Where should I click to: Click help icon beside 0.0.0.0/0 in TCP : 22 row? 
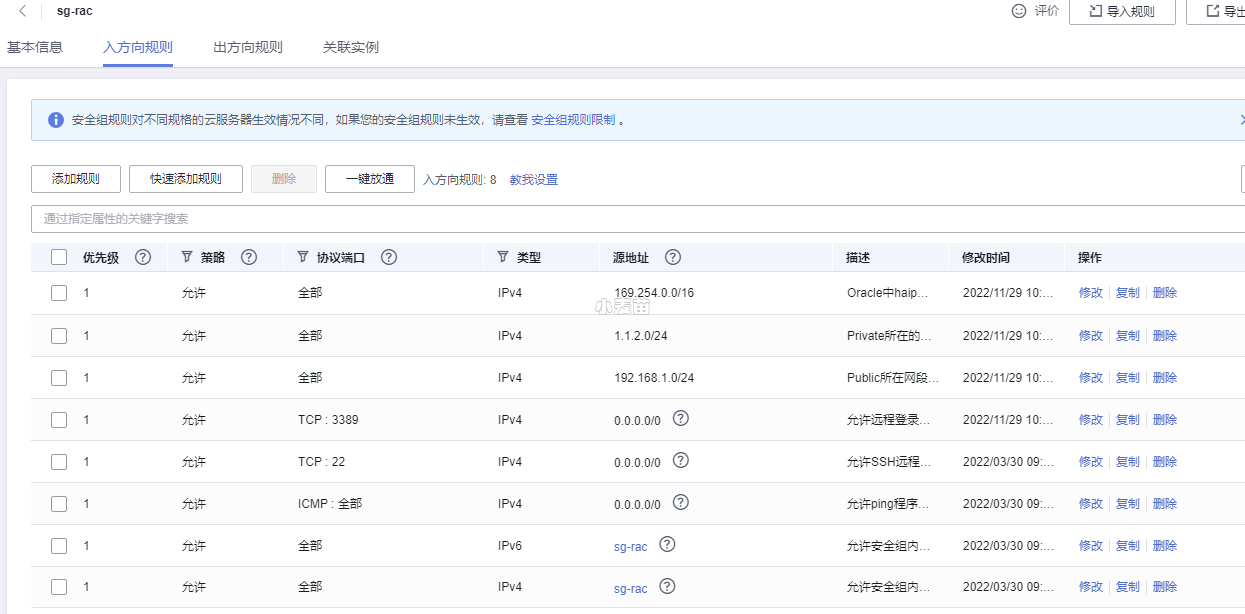(681, 460)
